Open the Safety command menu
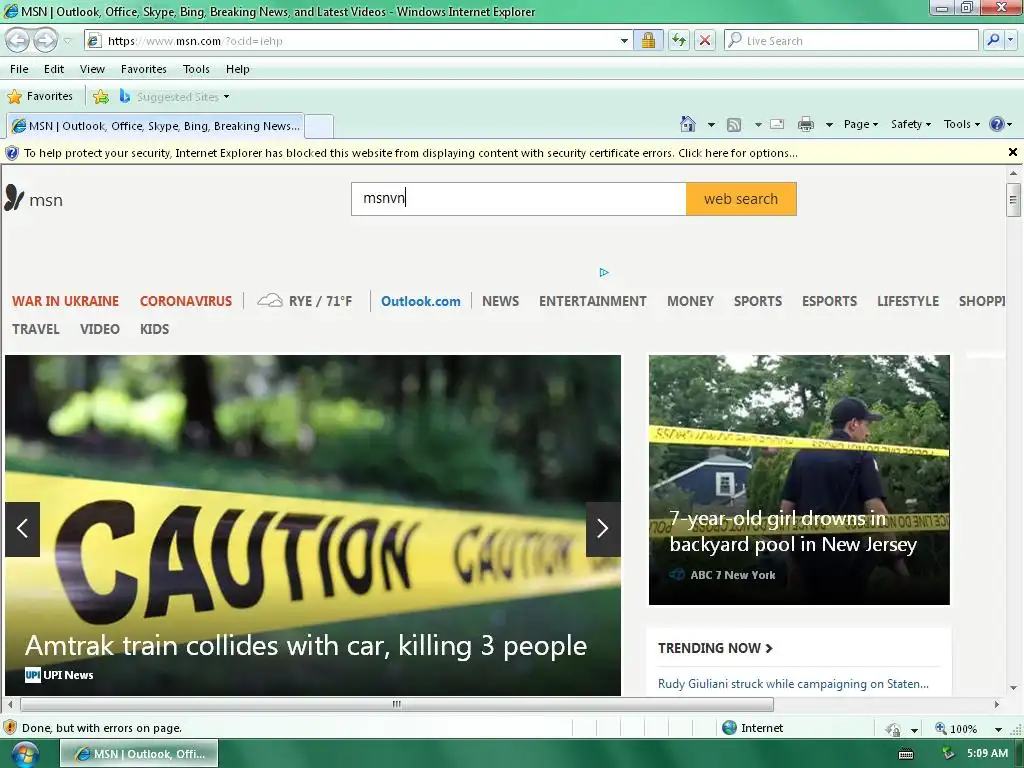The height and width of the screenshot is (768, 1024). (911, 124)
